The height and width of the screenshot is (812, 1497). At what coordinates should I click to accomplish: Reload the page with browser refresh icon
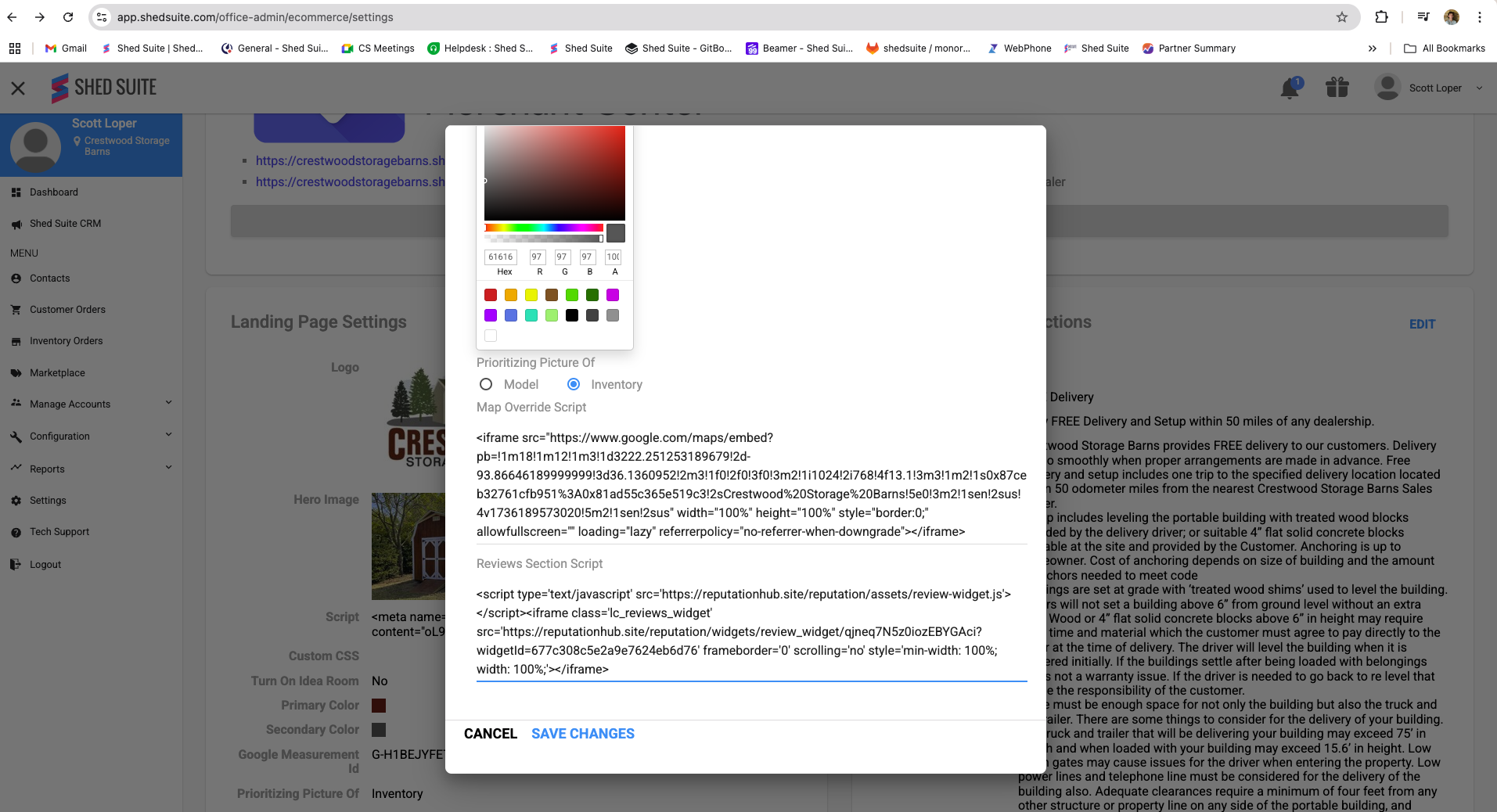[x=68, y=17]
